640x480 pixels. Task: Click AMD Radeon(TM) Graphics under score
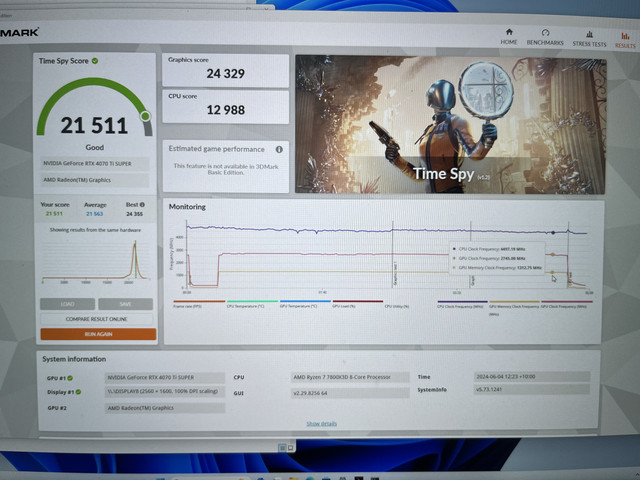click(95, 180)
